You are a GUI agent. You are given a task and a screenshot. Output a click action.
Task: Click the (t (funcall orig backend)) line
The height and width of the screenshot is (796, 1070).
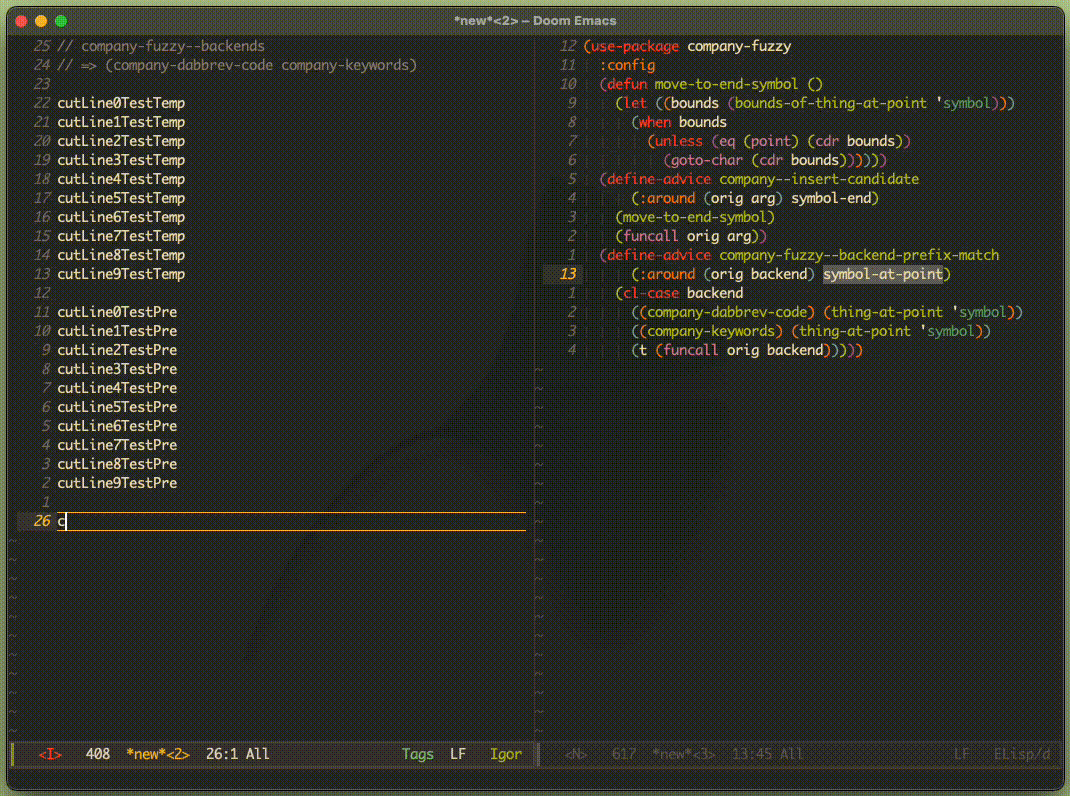tap(747, 350)
